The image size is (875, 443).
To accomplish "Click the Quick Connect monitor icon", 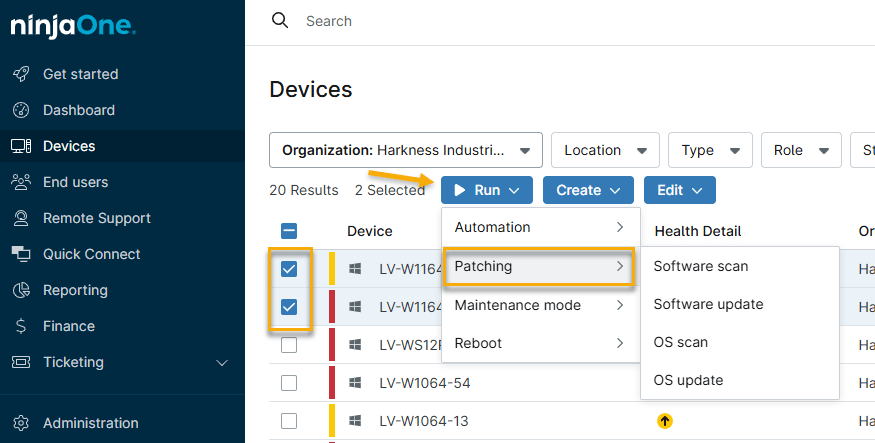I will point(21,254).
